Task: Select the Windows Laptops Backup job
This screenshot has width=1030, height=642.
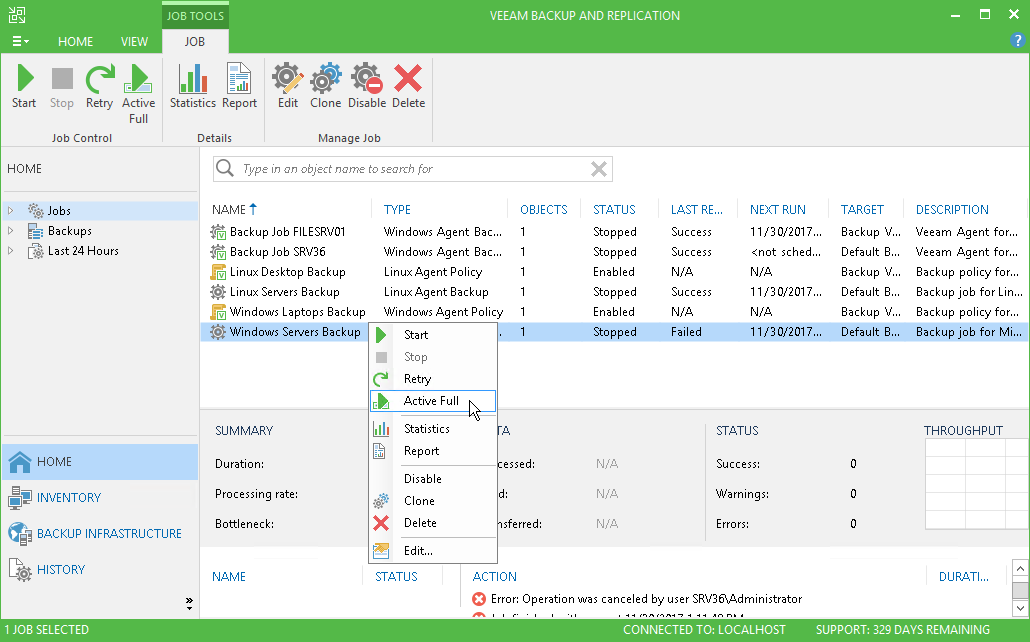Action: tap(612, 312)
